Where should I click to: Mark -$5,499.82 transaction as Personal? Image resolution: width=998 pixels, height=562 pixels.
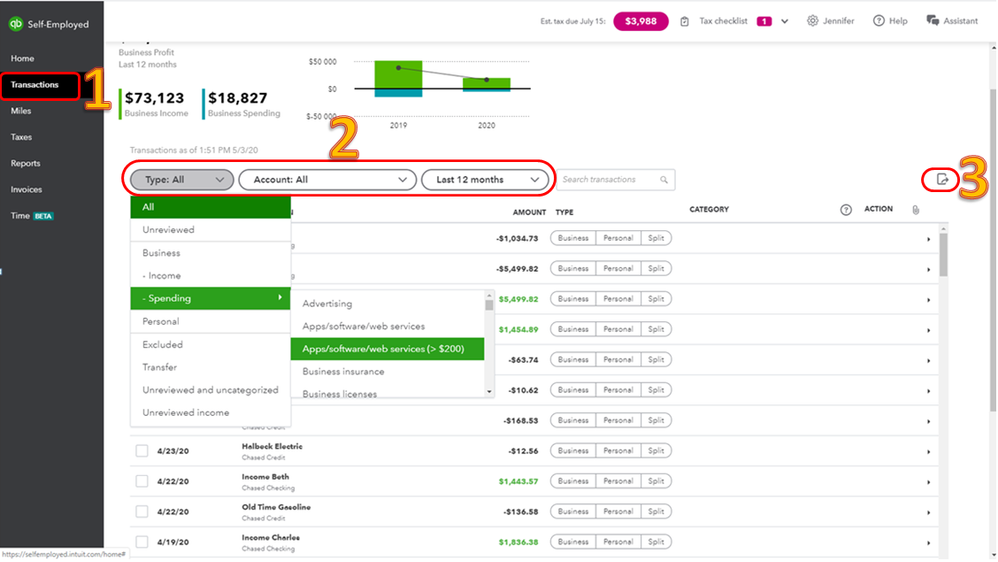pyautogui.click(x=618, y=269)
